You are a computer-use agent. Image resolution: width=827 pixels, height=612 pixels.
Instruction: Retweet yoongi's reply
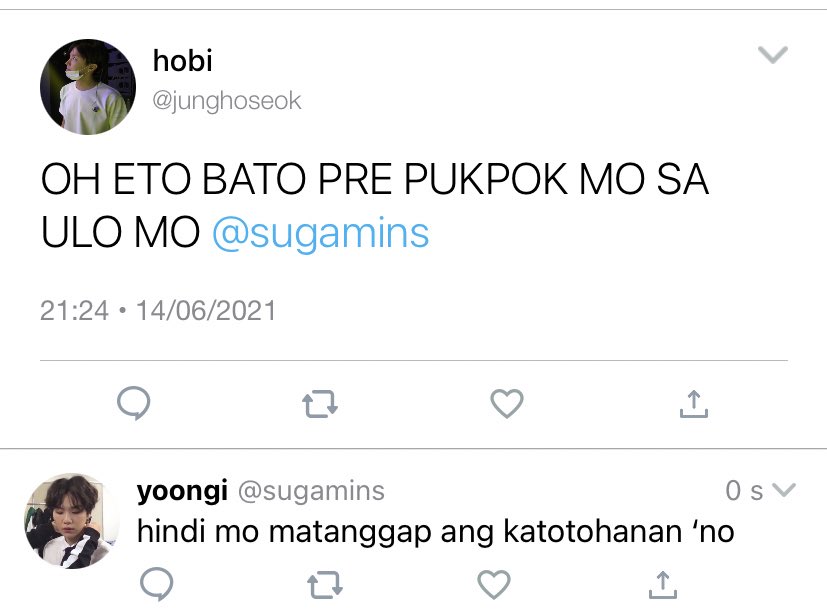(x=324, y=585)
